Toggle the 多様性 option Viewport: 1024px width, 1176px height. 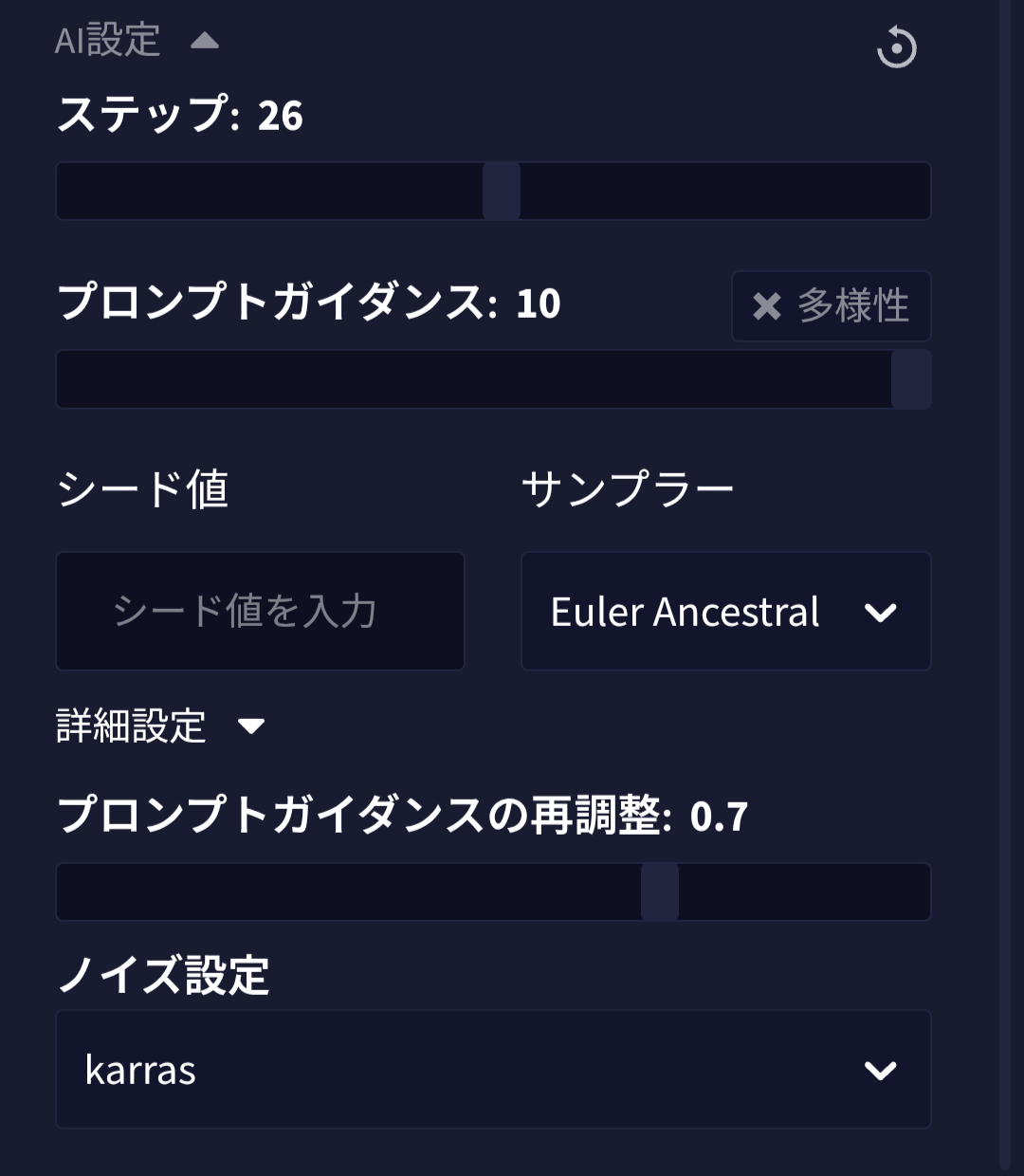[x=852, y=306]
